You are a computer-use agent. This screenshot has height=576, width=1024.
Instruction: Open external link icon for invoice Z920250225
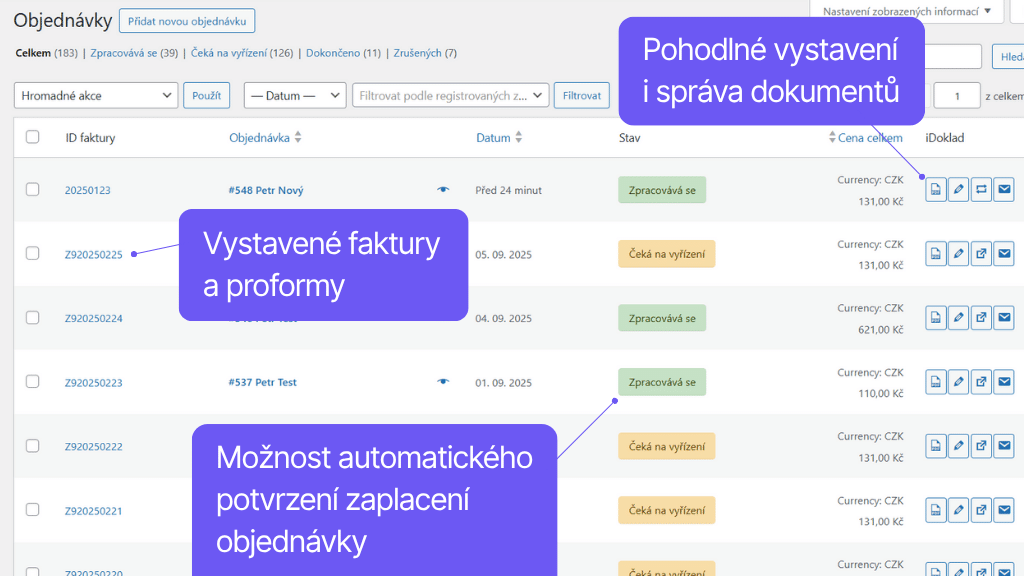click(981, 254)
